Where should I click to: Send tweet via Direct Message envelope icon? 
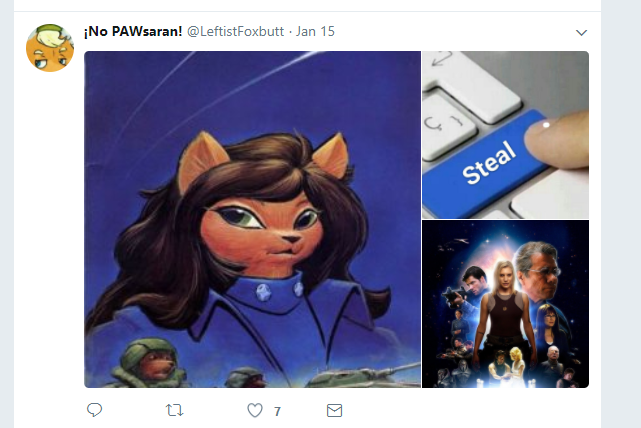[334, 410]
